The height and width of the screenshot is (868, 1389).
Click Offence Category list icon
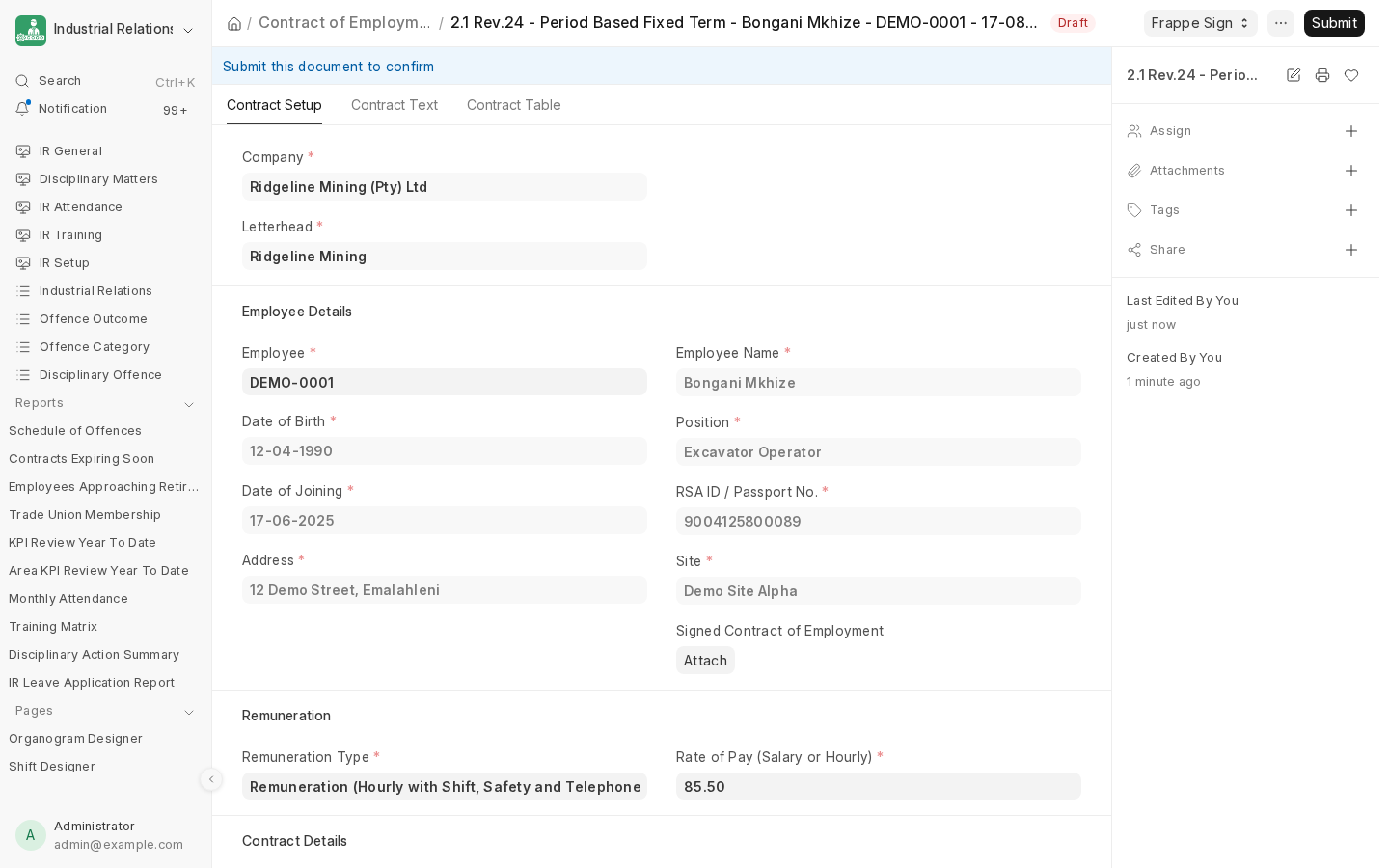click(24, 347)
